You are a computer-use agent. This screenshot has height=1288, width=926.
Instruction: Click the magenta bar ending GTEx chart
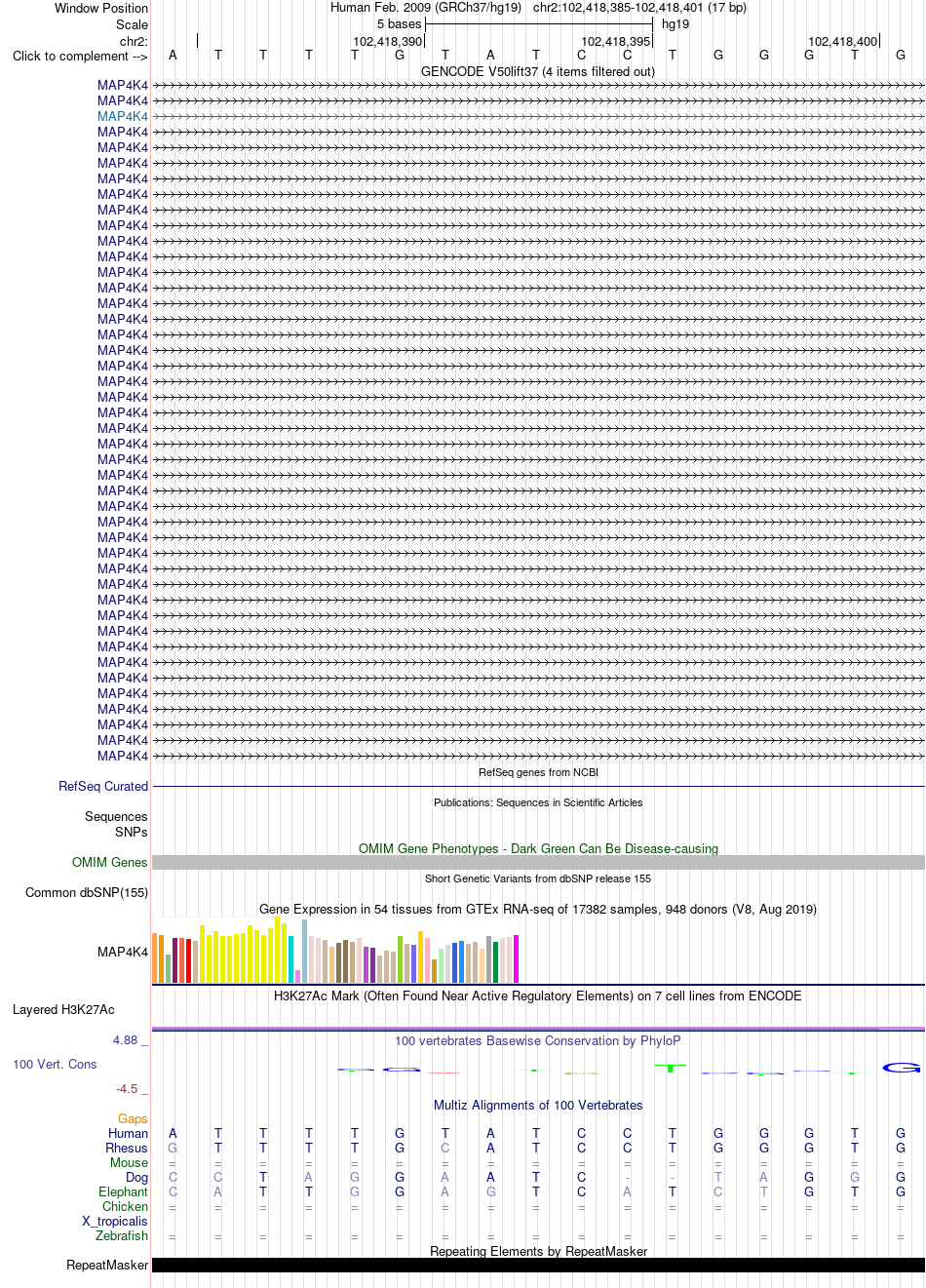(517, 959)
